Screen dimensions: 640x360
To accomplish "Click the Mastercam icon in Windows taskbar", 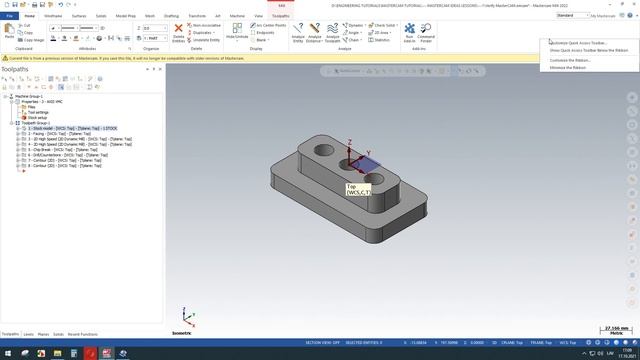I will [x=107, y=353].
